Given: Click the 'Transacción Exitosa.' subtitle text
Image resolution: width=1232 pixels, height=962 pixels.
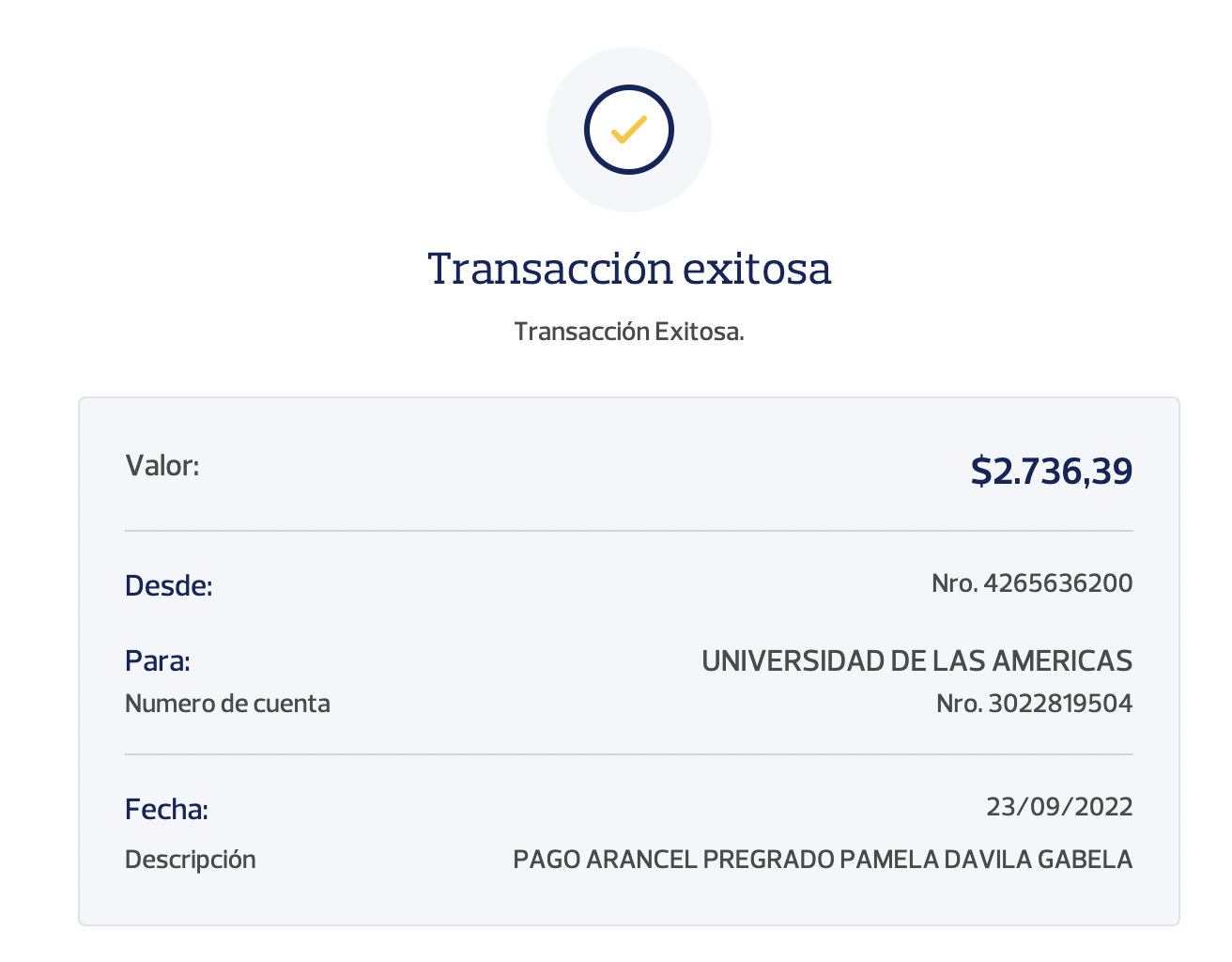Looking at the screenshot, I should click(629, 332).
